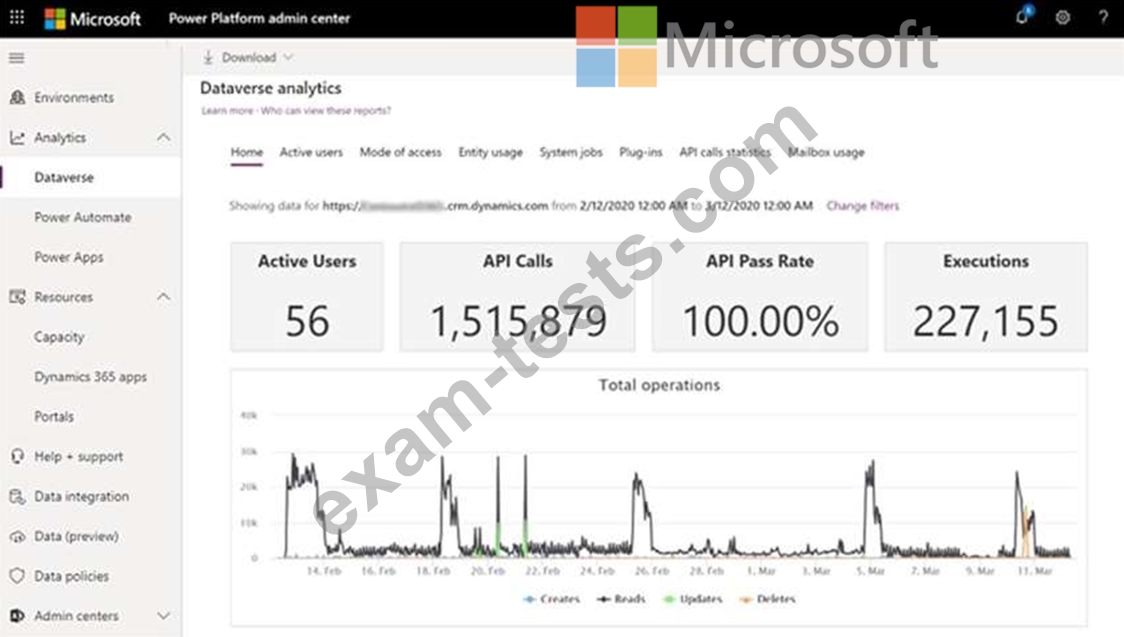This screenshot has height=637, width=1124.
Task: Click the Analytics chart icon
Action: pyautogui.click(x=17, y=138)
